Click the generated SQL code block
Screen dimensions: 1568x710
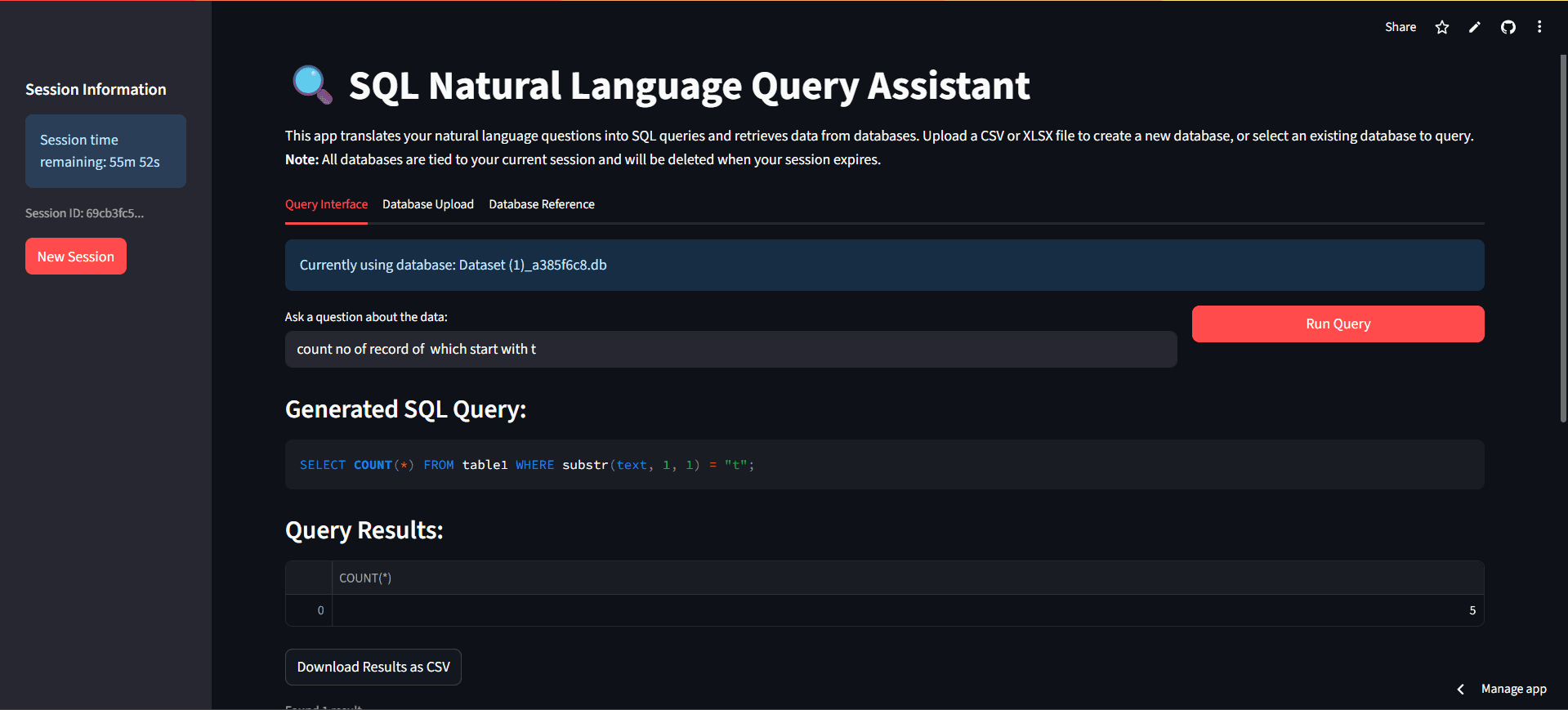(x=884, y=465)
